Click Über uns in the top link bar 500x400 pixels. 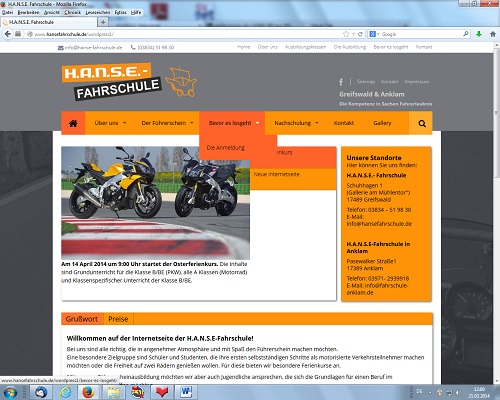tap(267, 47)
